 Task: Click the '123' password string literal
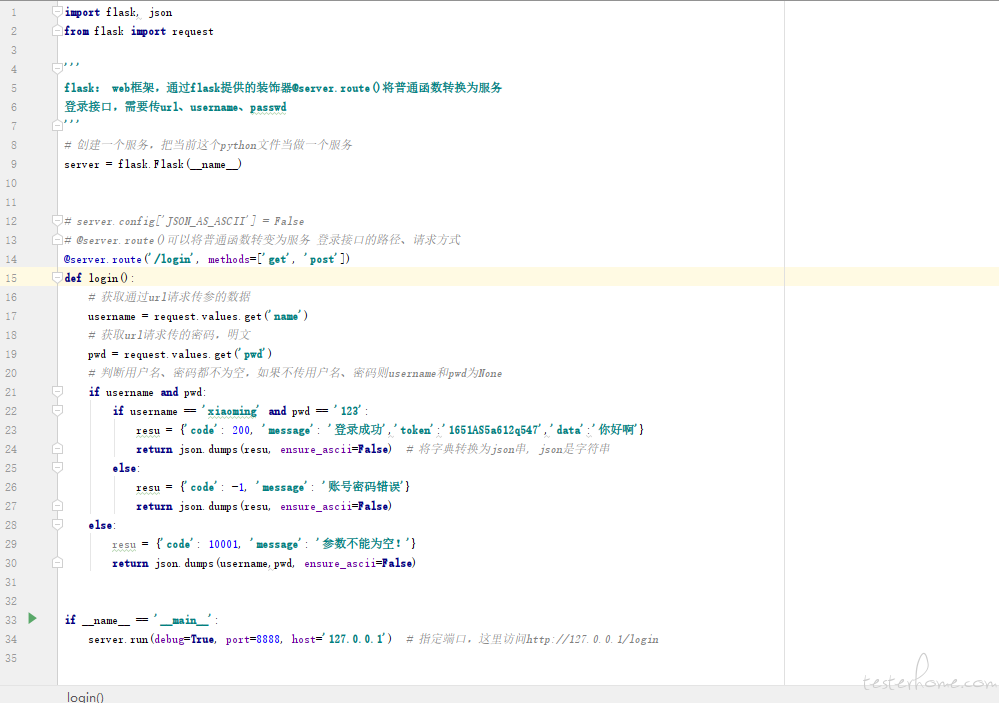349,411
